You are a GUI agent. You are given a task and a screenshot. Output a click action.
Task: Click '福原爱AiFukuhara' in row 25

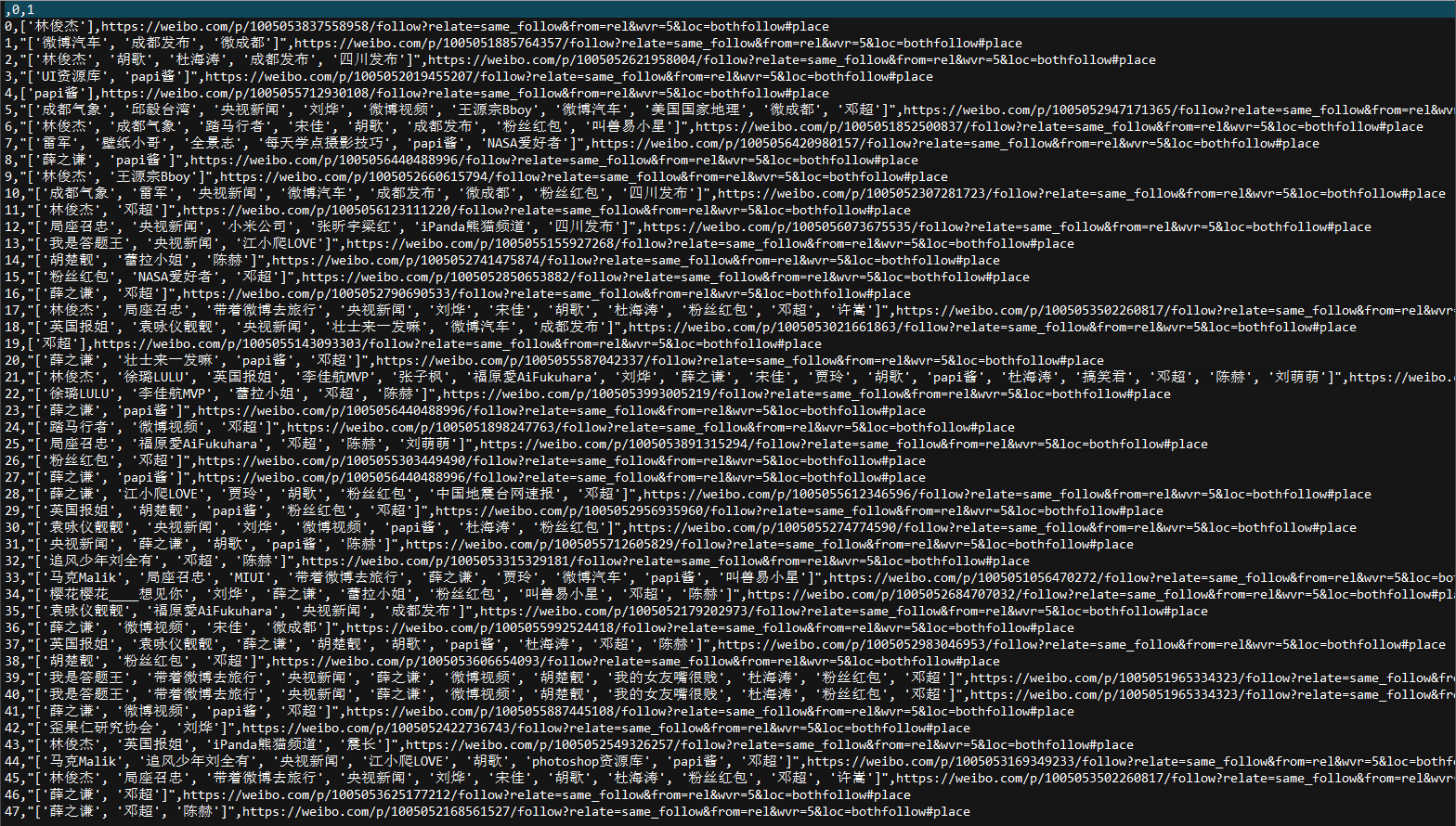(x=198, y=444)
